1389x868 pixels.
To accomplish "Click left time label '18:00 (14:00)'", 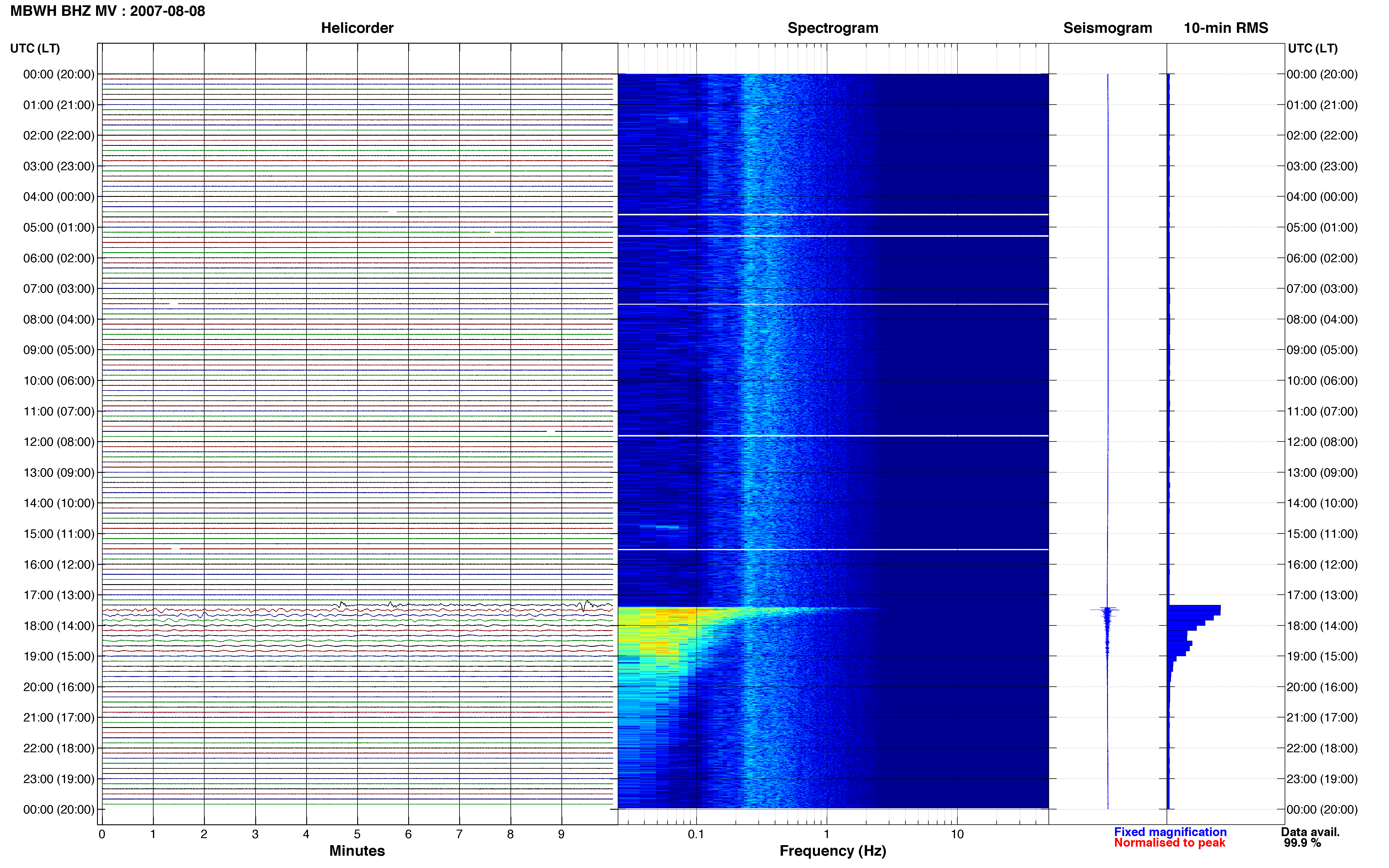I will click(x=59, y=626).
